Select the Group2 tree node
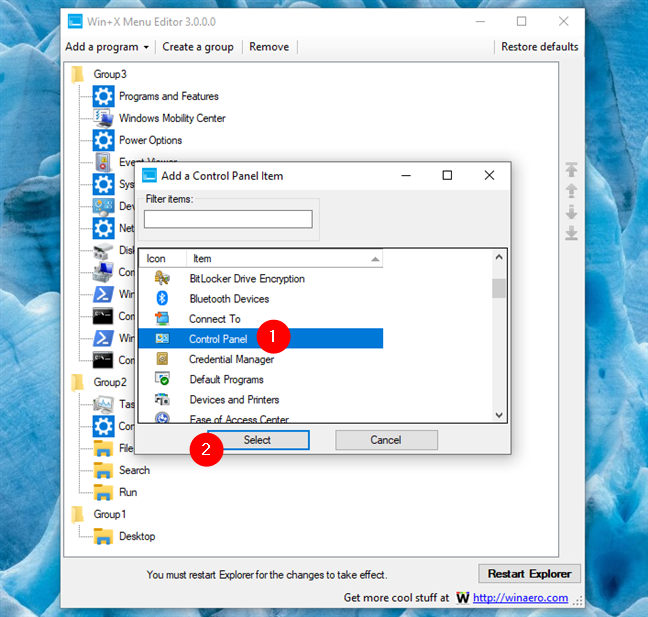Image resolution: width=648 pixels, height=617 pixels. 110,382
